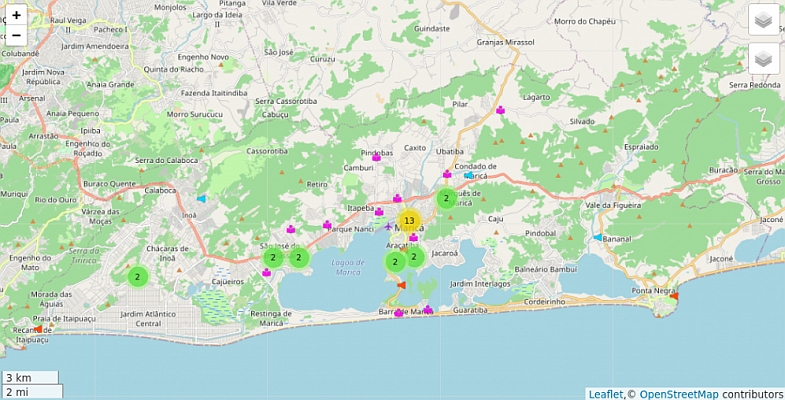This screenshot has height=400, width=785.
Task: Expand the lower layers control
Action: click(763, 58)
